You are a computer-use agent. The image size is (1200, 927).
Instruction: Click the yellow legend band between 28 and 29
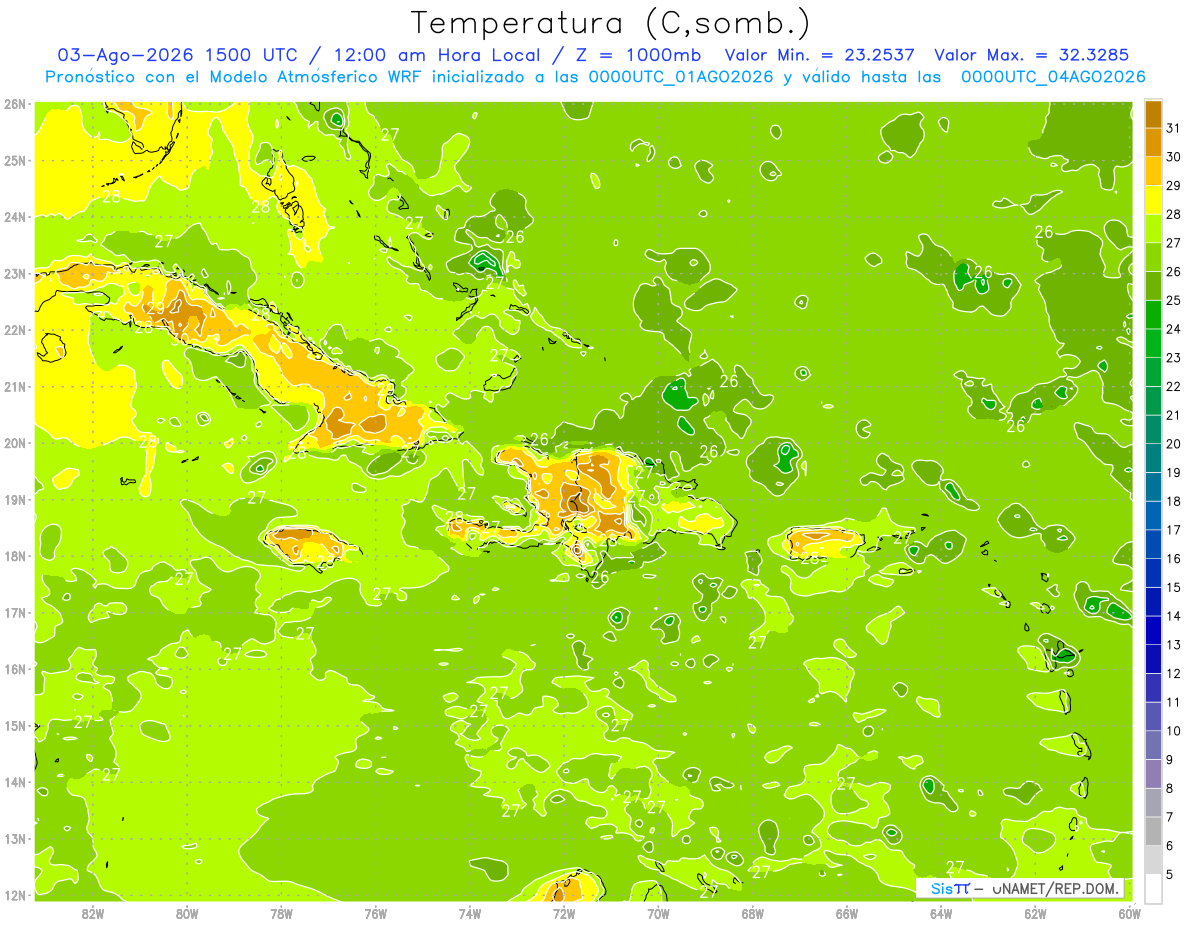[1153, 200]
